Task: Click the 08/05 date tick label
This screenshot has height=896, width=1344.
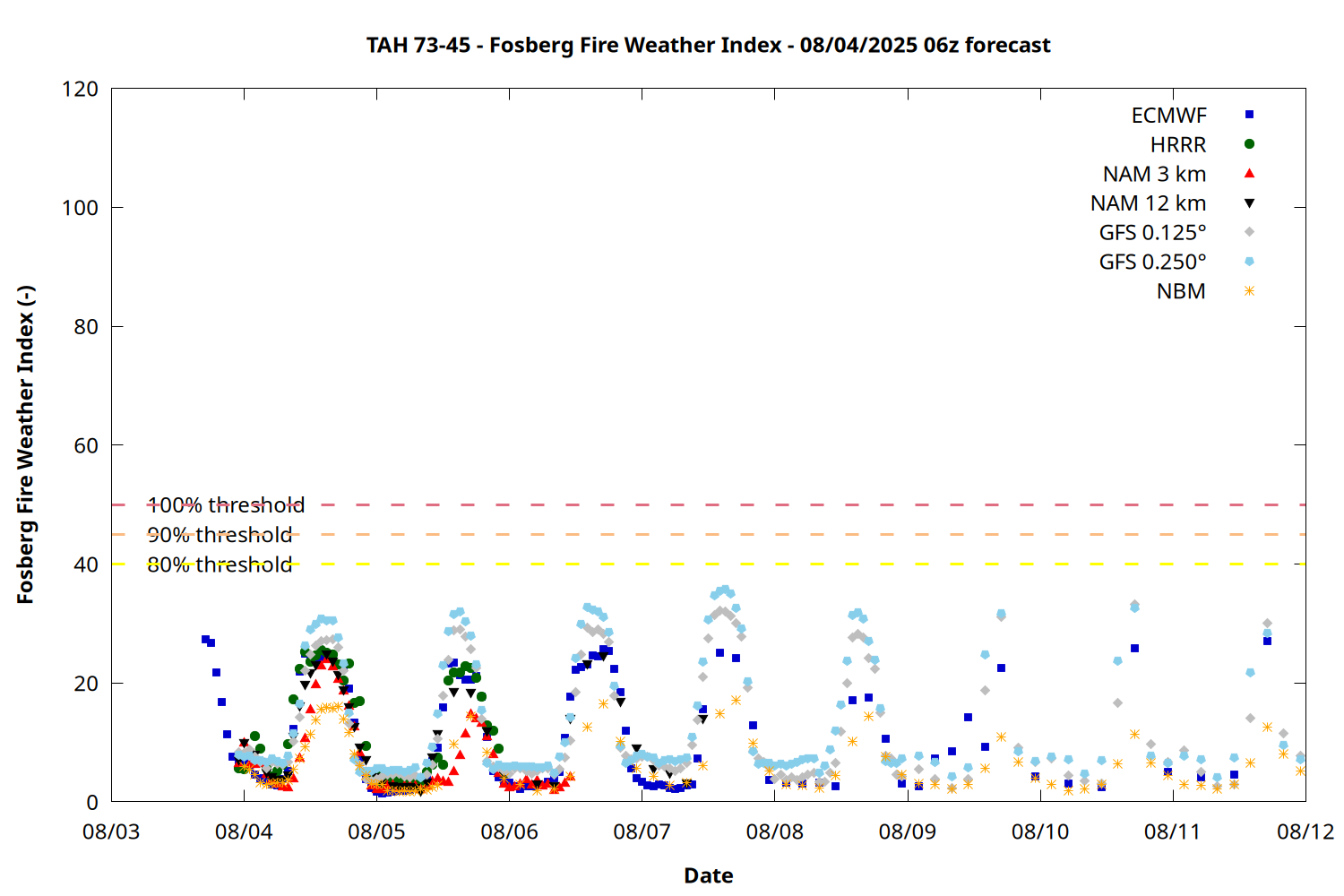Action: click(376, 831)
